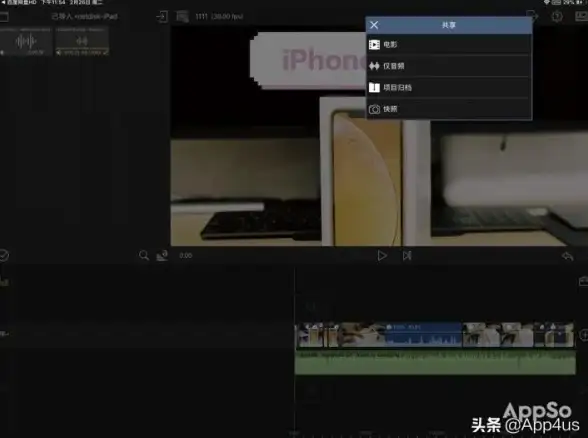Return to 百度网盘HD via status bar

[x=19, y=2]
